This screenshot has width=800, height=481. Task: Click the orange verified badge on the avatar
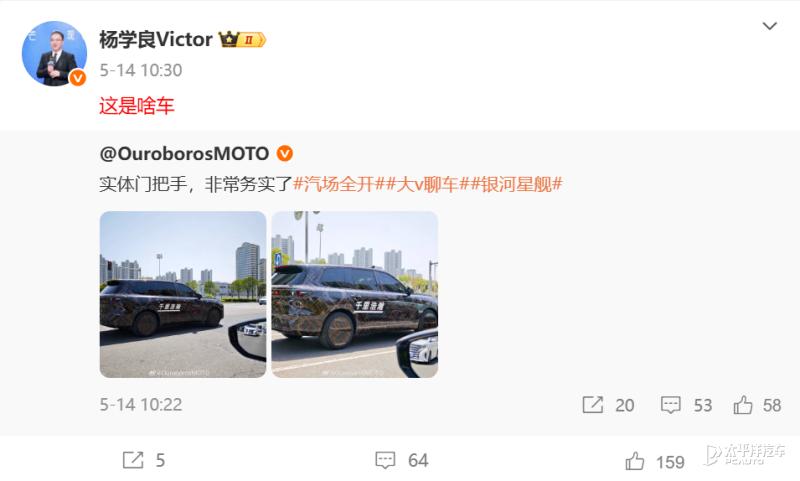(77, 78)
